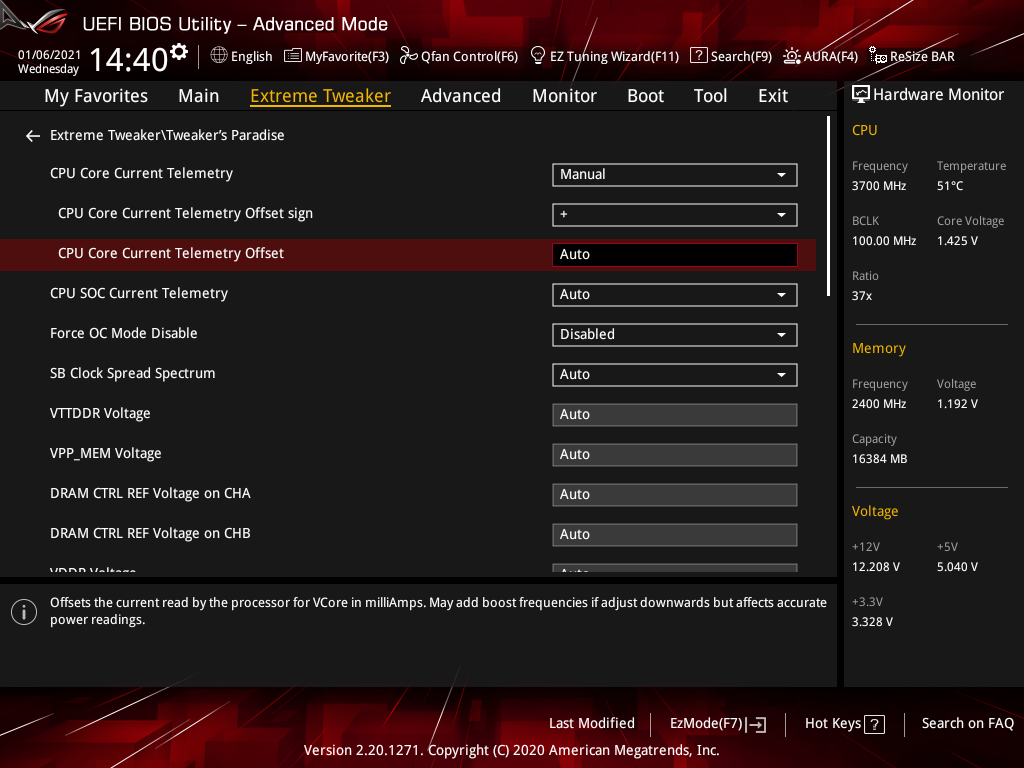Go to the Boot tab
1024x768 pixels.
[x=645, y=96]
